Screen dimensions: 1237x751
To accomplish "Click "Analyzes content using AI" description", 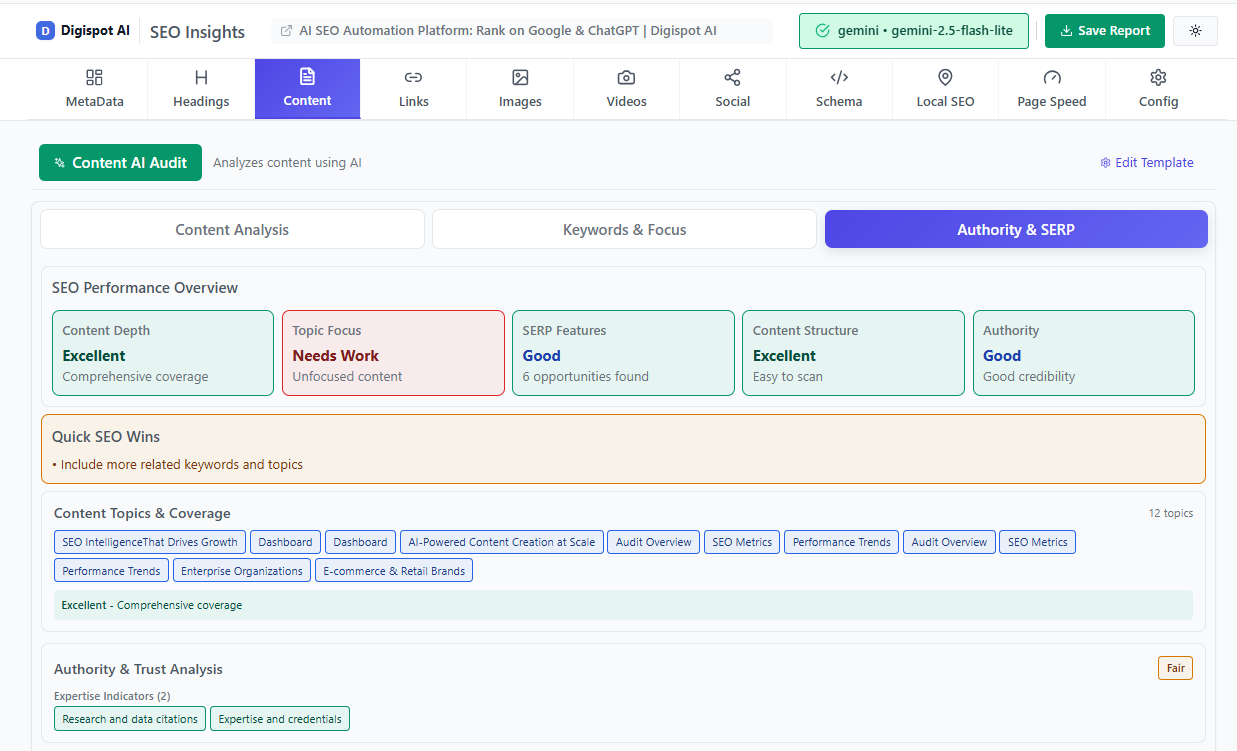I will 287,163.
